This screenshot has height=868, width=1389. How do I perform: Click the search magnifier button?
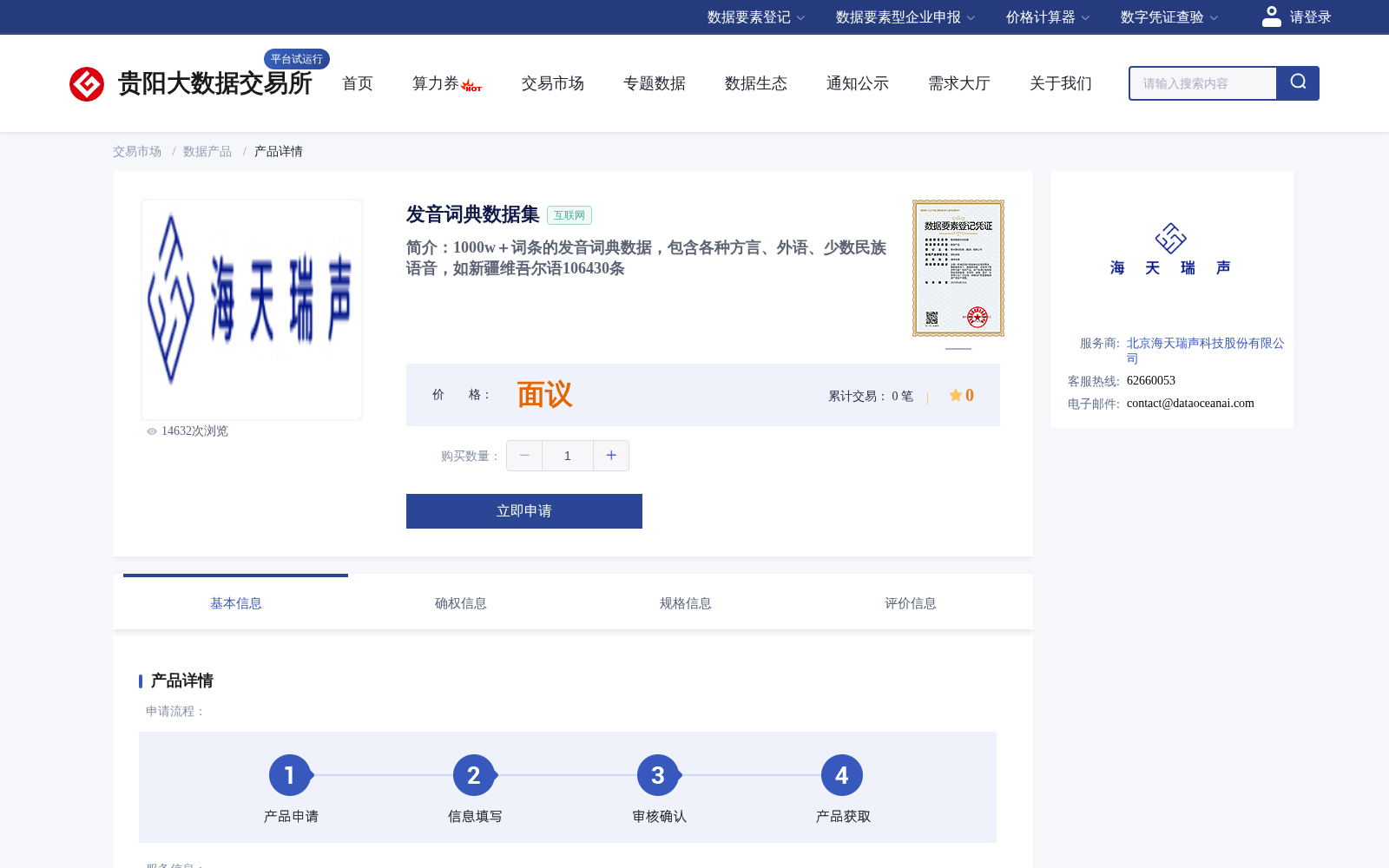pyautogui.click(x=1298, y=83)
